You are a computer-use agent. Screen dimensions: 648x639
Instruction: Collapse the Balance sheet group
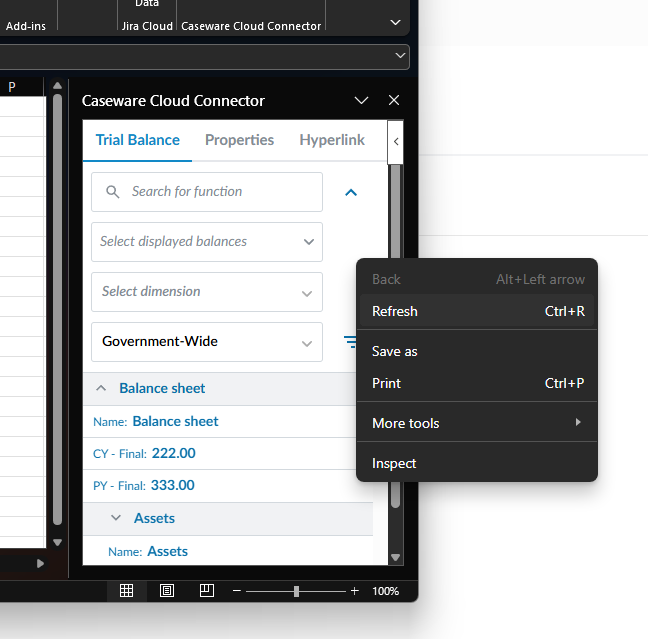point(101,389)
